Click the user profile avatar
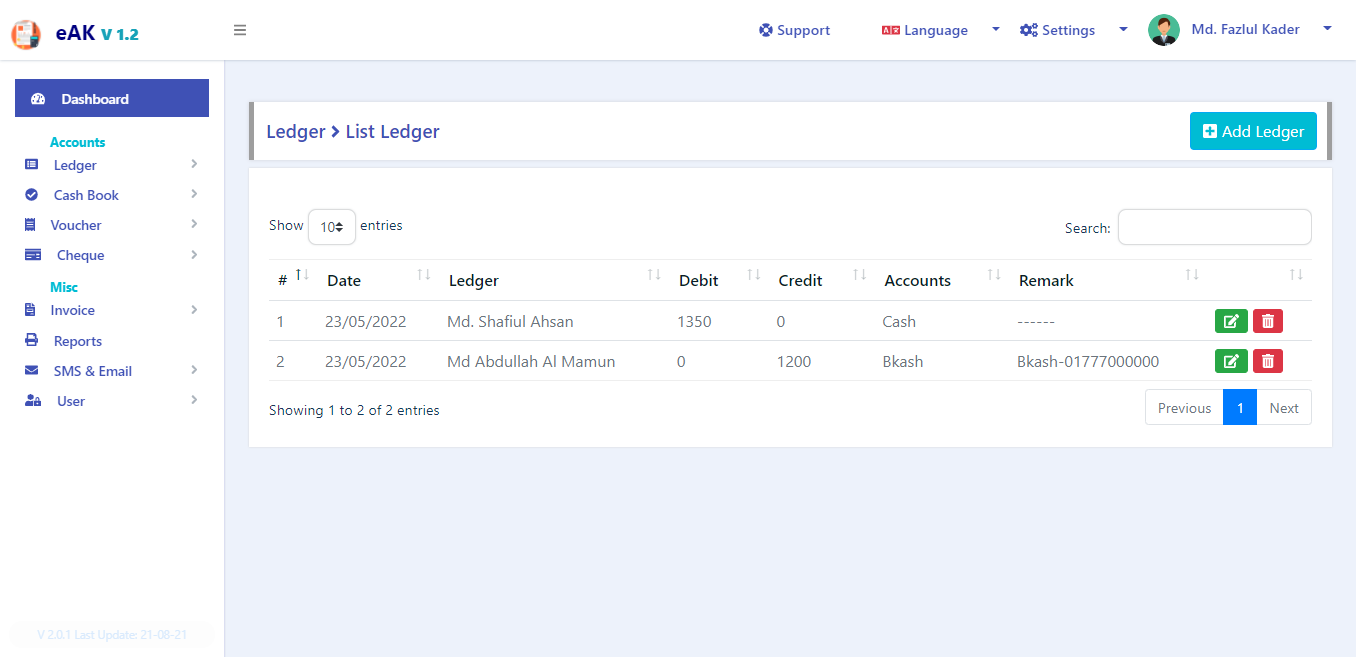The image size is (1356, 657). click(1164, 30)
